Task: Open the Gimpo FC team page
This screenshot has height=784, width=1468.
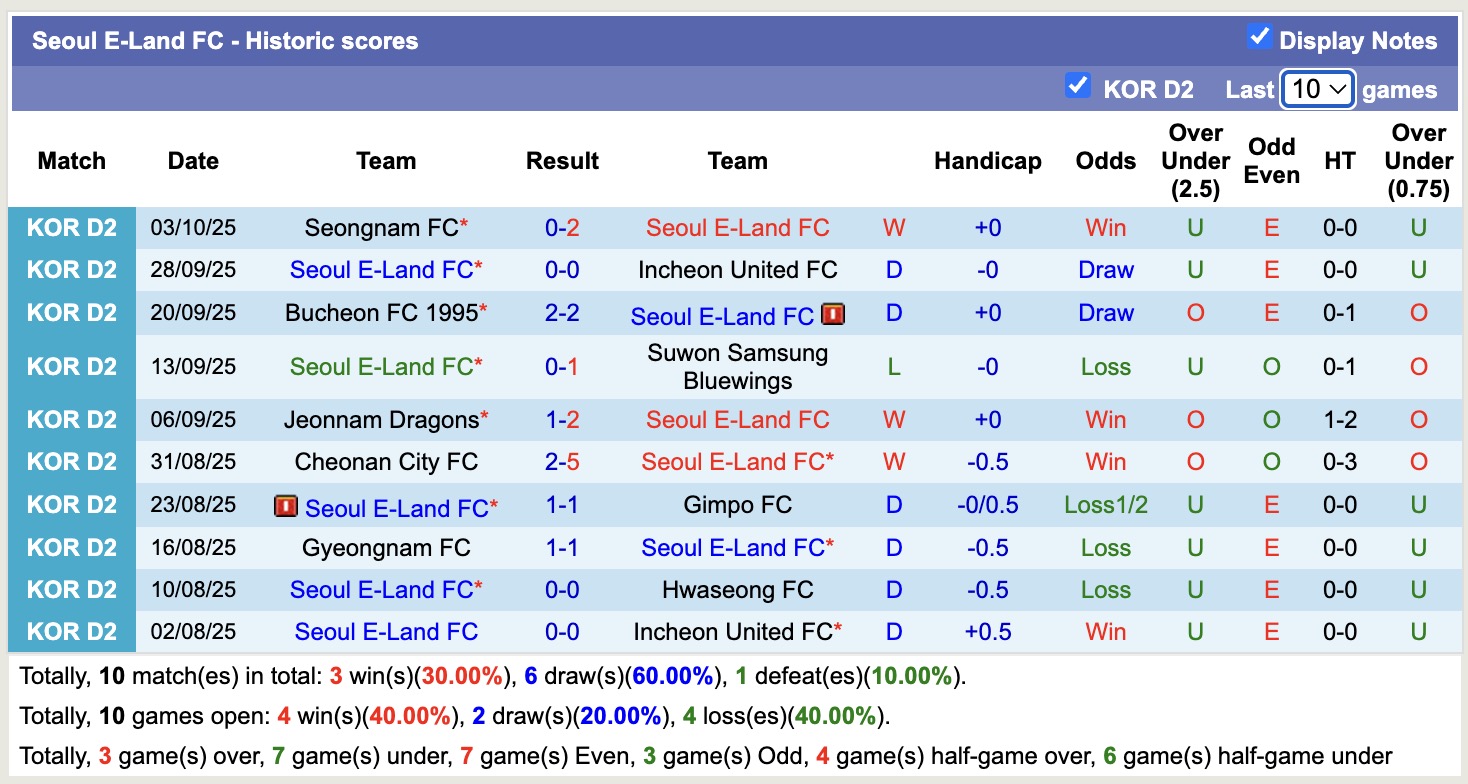Action: [737, 505]
